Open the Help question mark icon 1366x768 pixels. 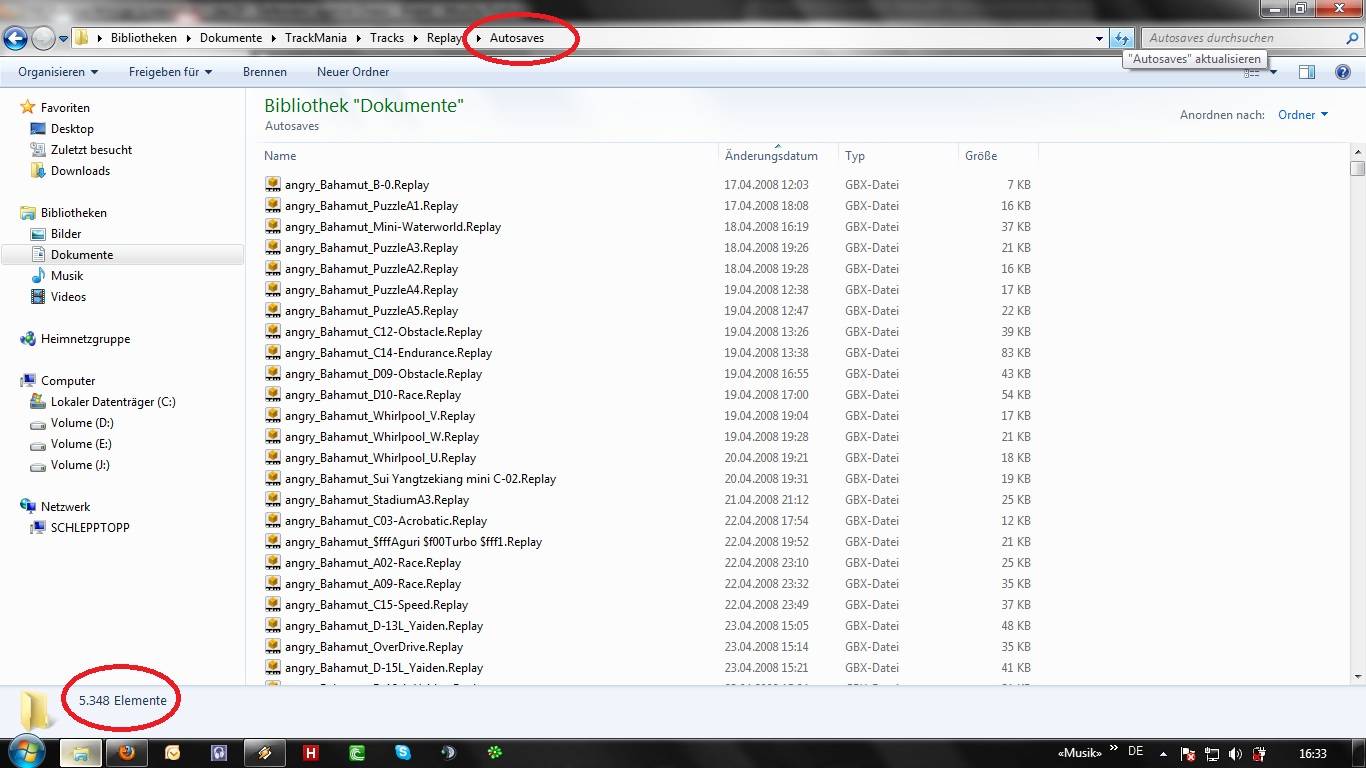pos(1343,72)
